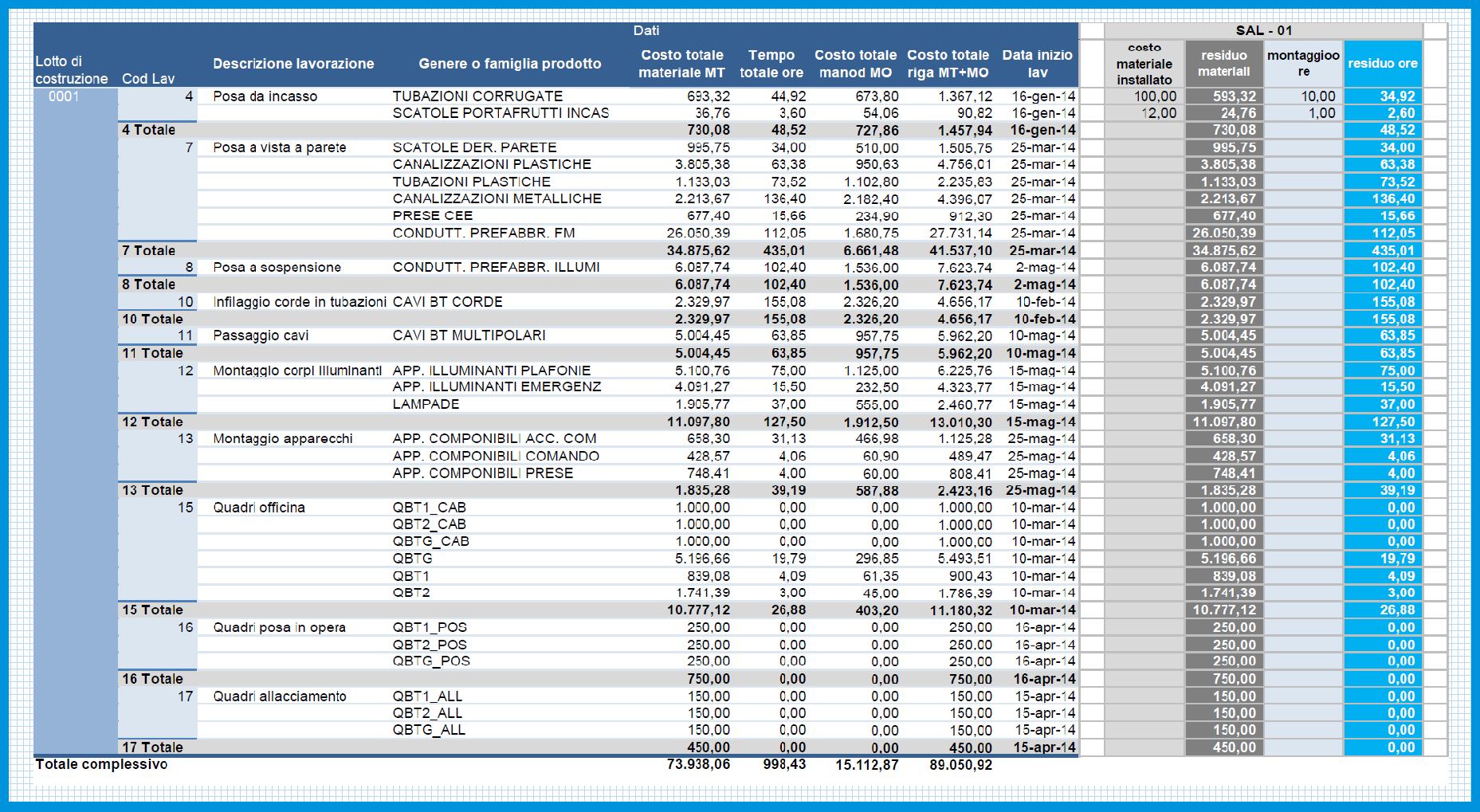The height and width of the screenshot is (812, 1480).
Task: Select the '8 Totale' subtotal label
Action: click(x=148, y=284)
